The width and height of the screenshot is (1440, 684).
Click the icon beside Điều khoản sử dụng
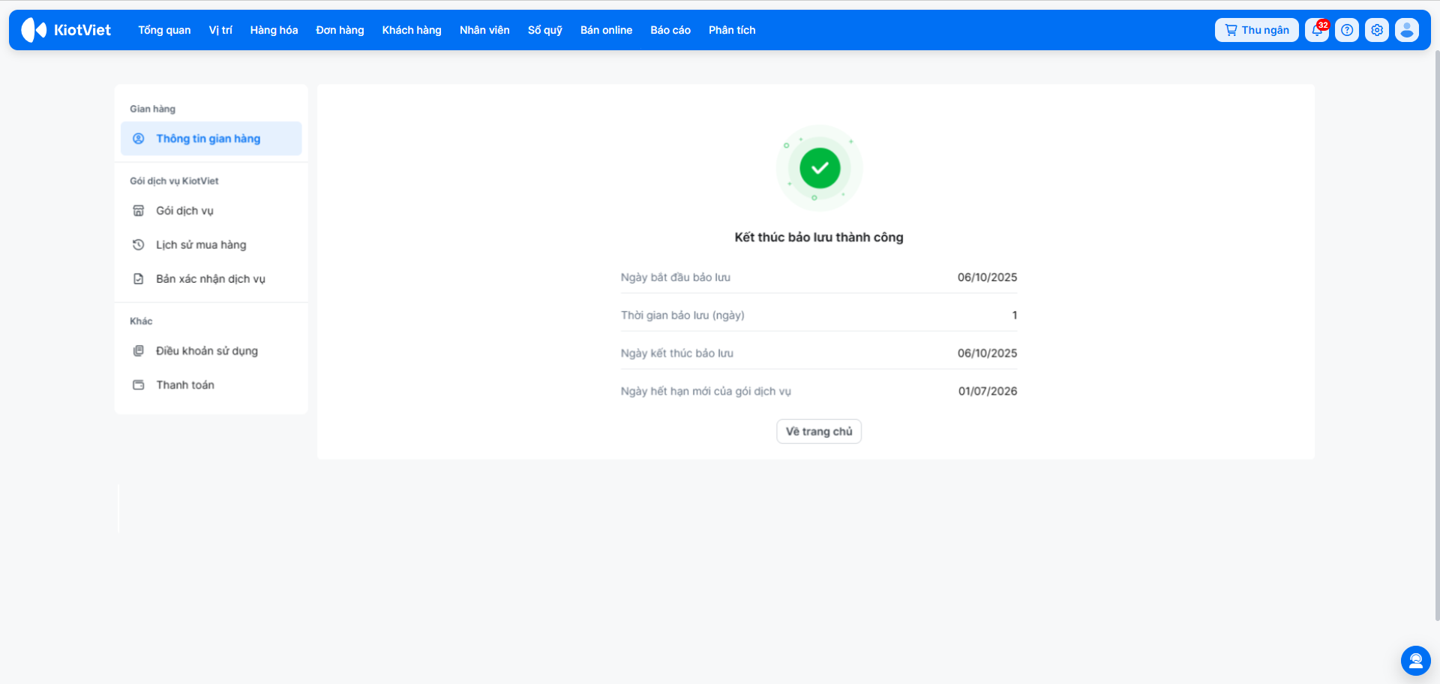(x=139, y=351)
